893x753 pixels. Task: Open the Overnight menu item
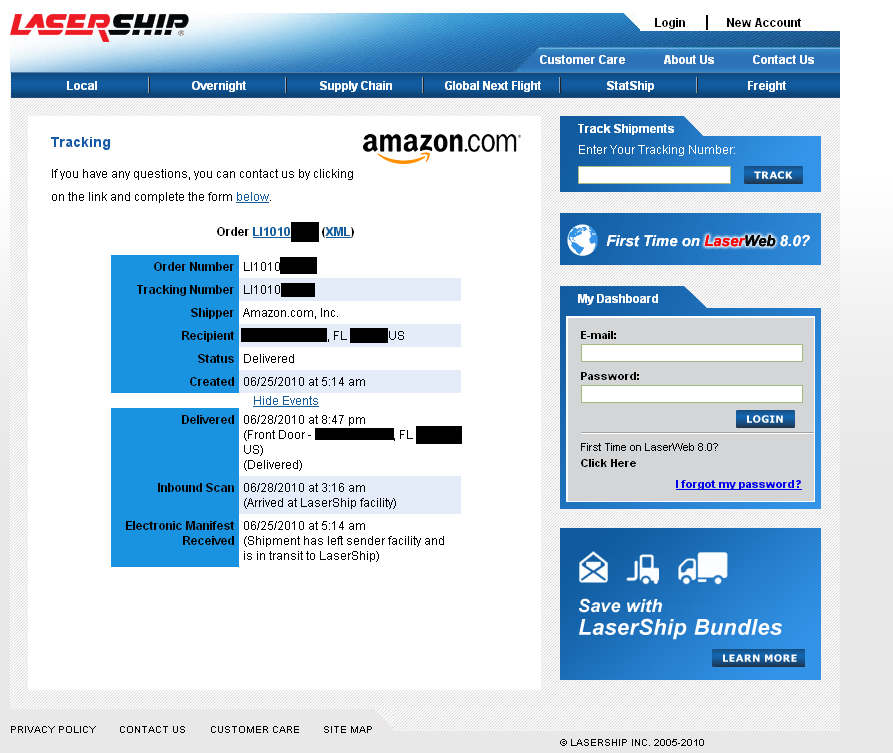tap(218, 86)
